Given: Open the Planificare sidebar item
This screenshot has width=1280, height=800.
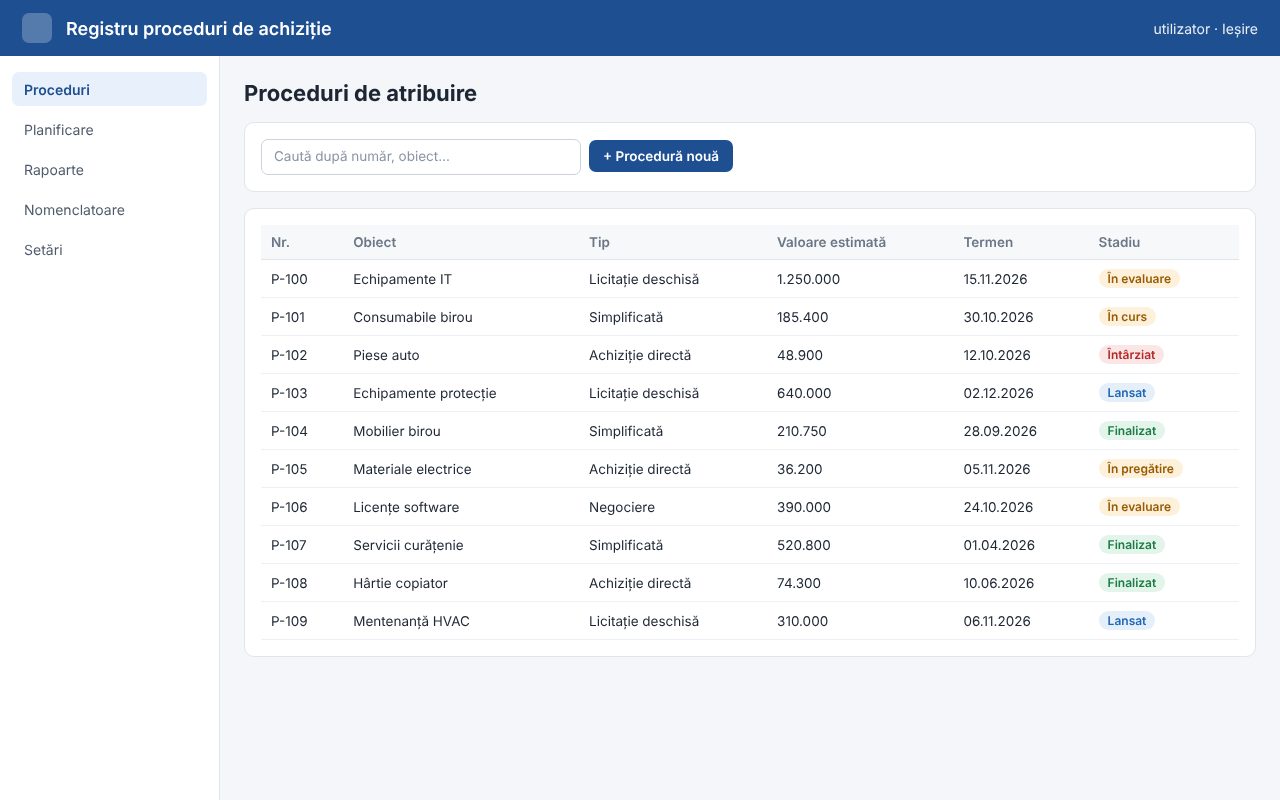Looking at the screenshot, I should 109,130.
